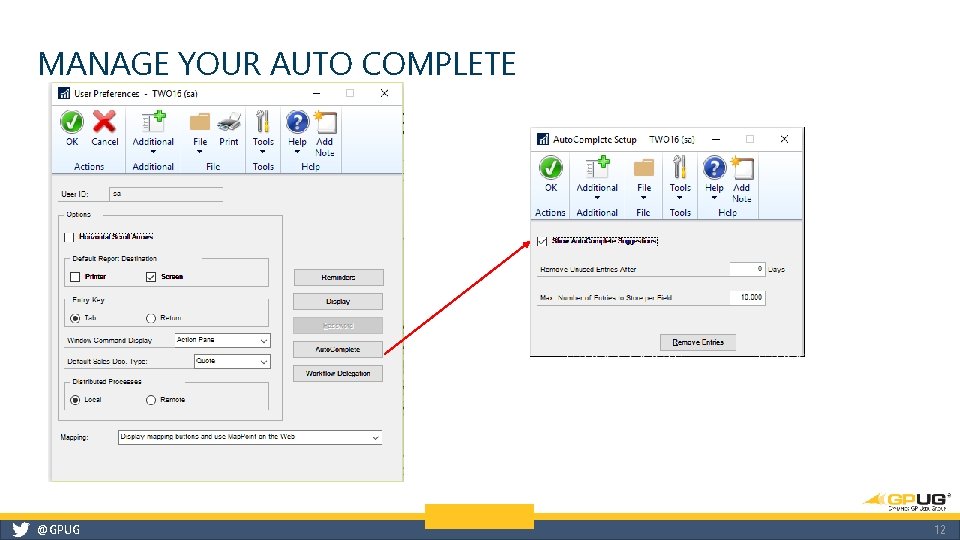Select the Tab entry key radio button
Image resolution: width=960 pixels, height=540 pixels.
coord(75,318)
